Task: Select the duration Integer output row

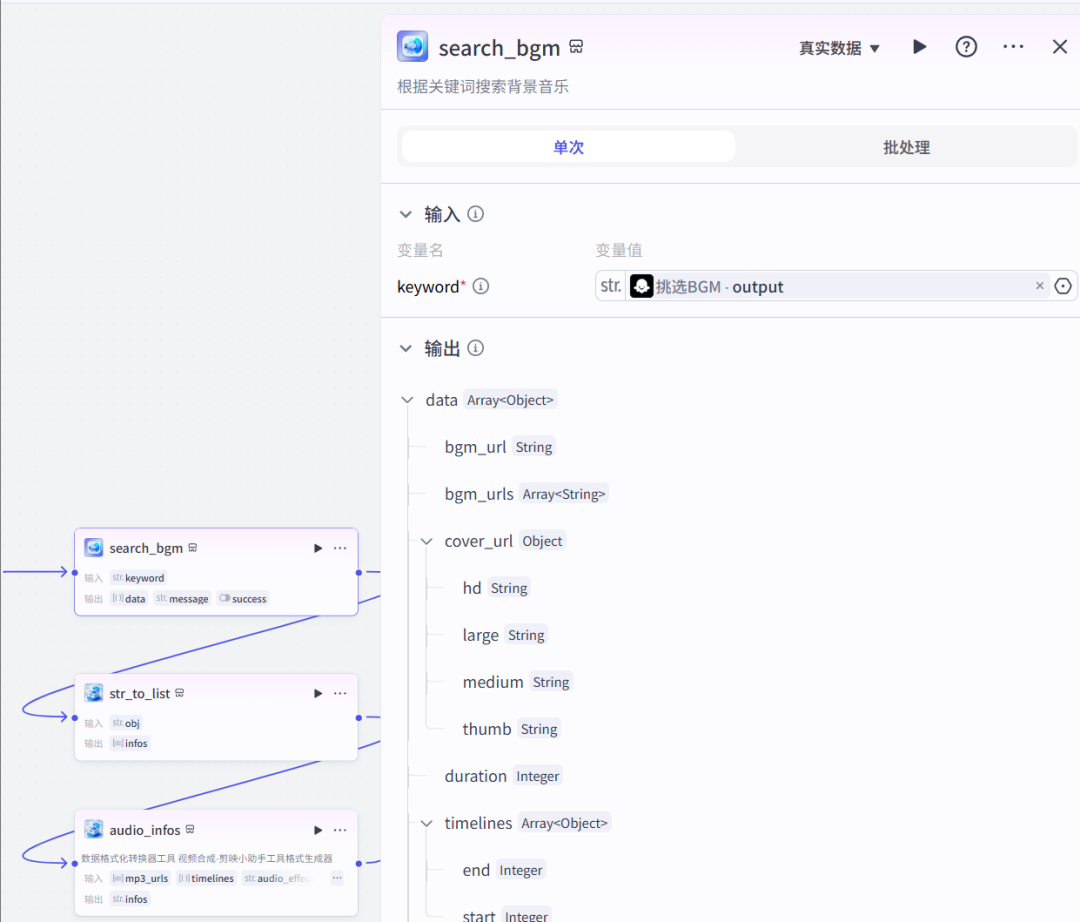Action: tap(503, 776)
